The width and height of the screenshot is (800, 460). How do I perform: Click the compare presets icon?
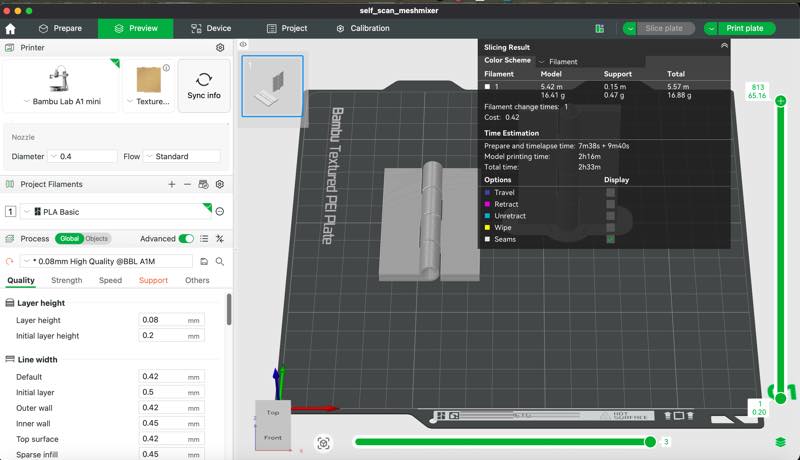click(220, 239)
